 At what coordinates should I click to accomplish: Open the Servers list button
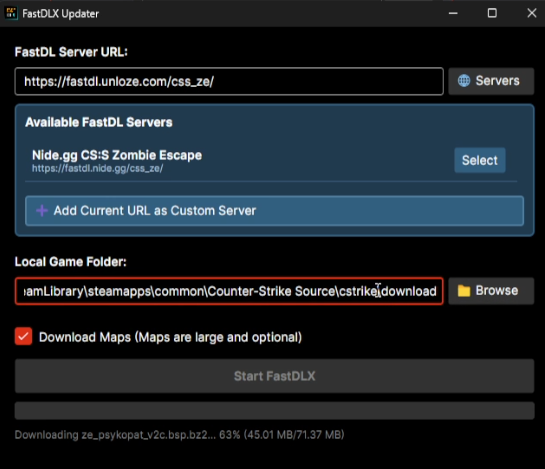[x=491, y=81]
